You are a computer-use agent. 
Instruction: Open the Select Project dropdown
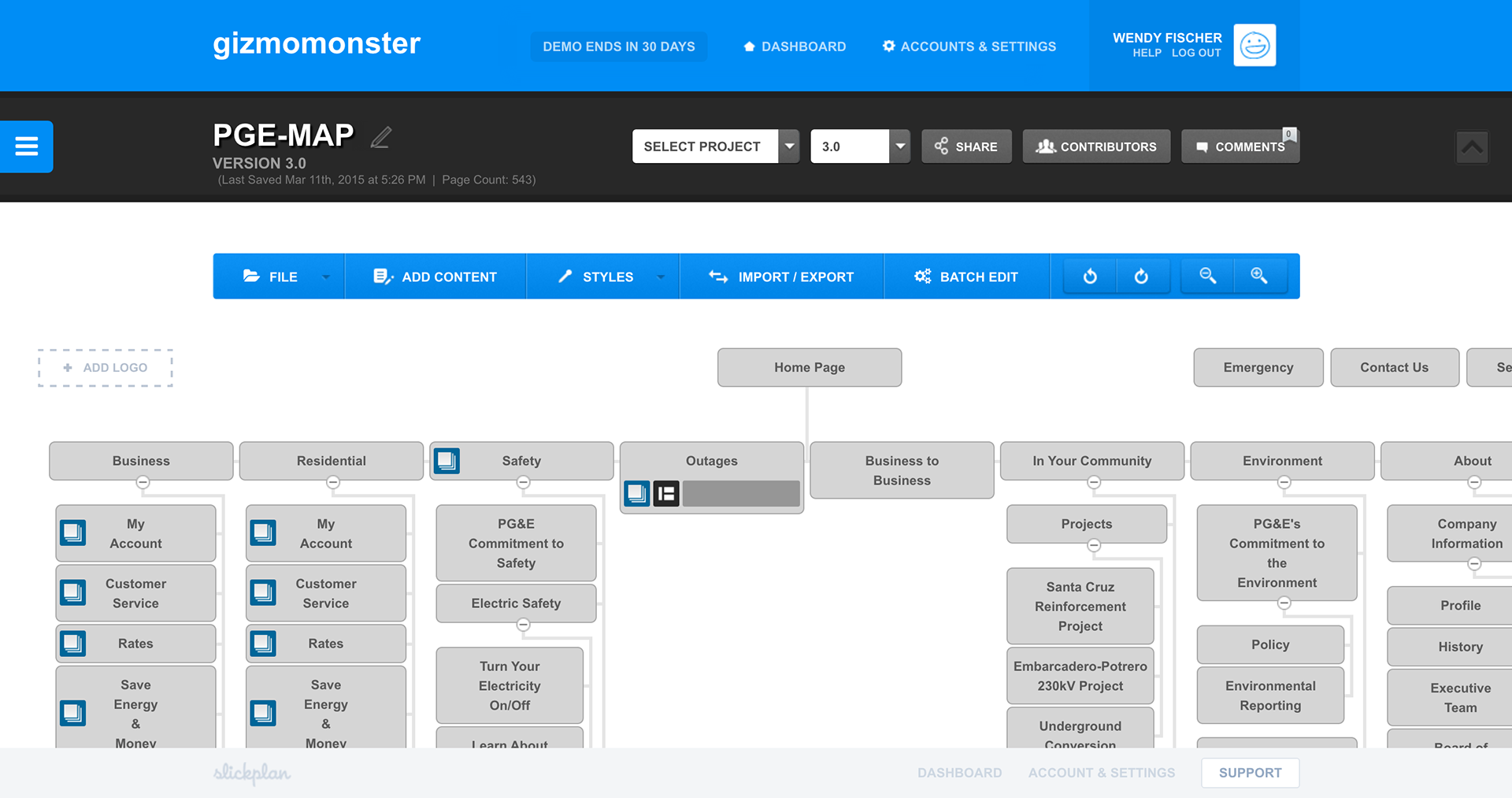point(716,147)
